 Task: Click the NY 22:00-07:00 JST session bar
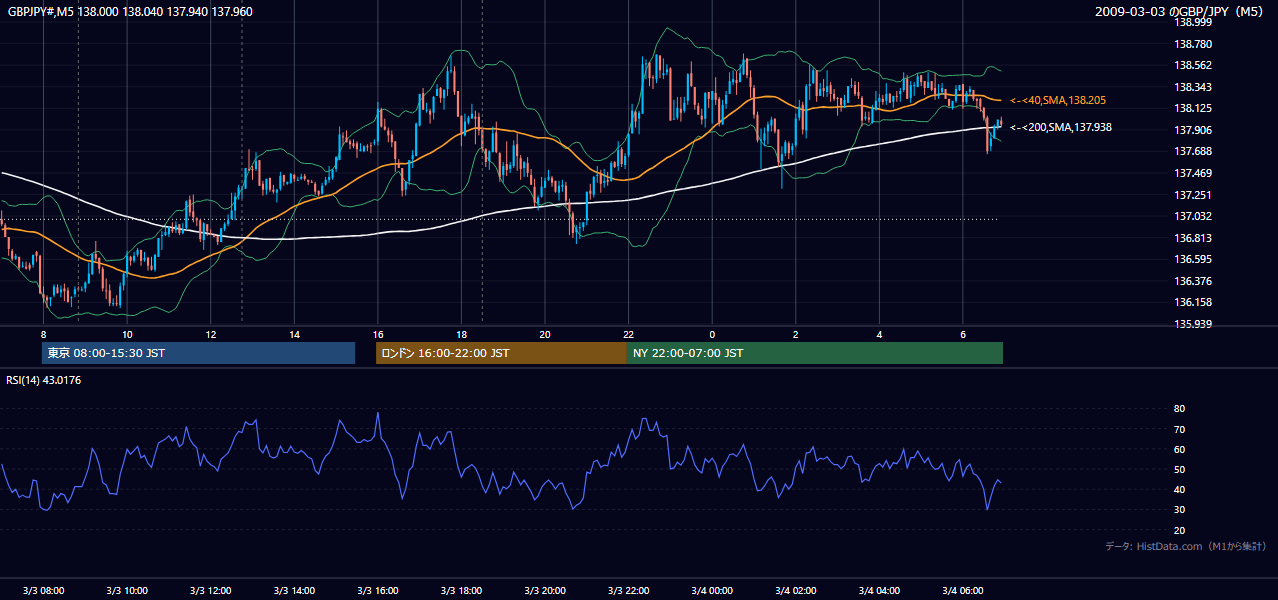point(815,353)
